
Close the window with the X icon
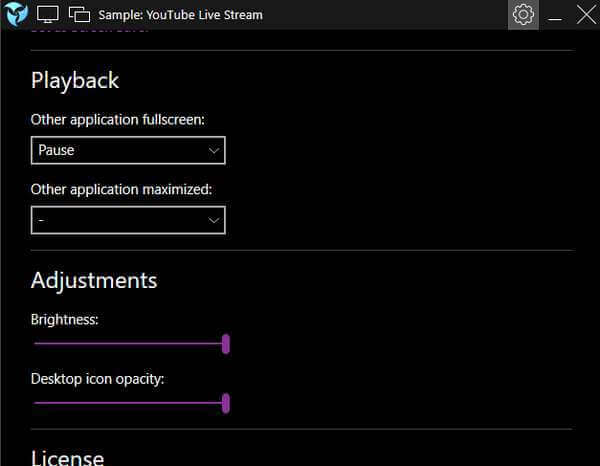[586, 15]
